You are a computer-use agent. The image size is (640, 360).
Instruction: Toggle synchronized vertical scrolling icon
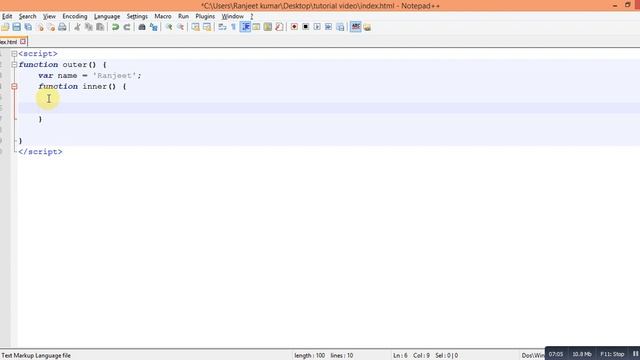[x=196, y=27]
